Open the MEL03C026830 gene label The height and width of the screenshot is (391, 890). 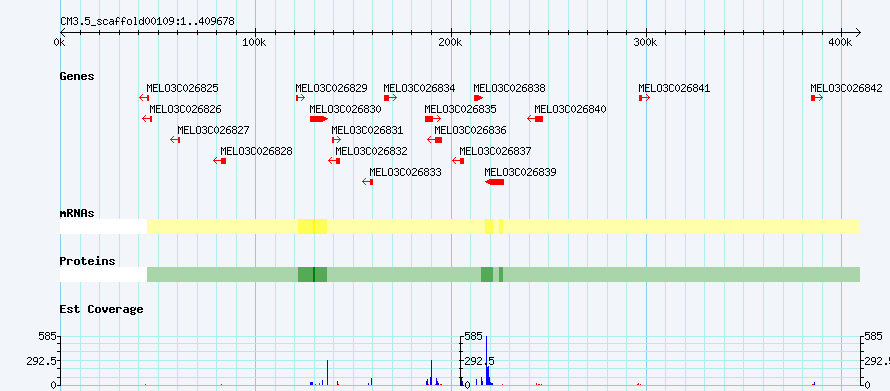pos(345,109)
